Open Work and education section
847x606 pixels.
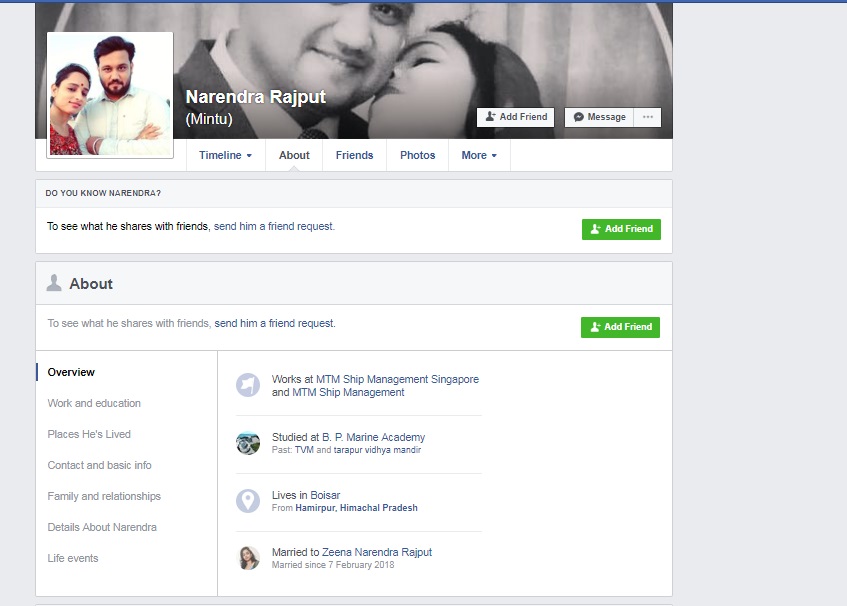tap(94, 403)
